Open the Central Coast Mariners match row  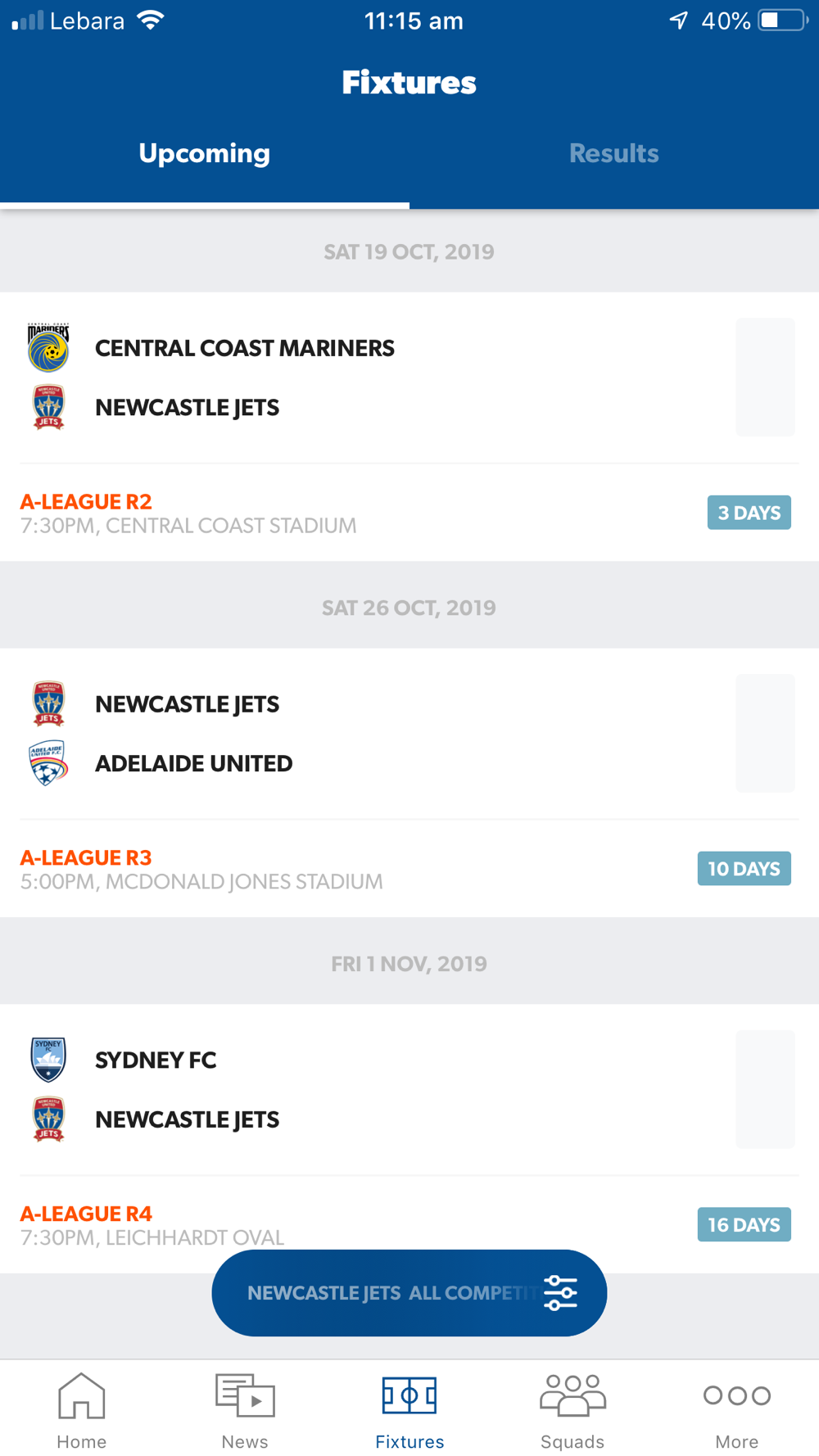coord(409,378)
